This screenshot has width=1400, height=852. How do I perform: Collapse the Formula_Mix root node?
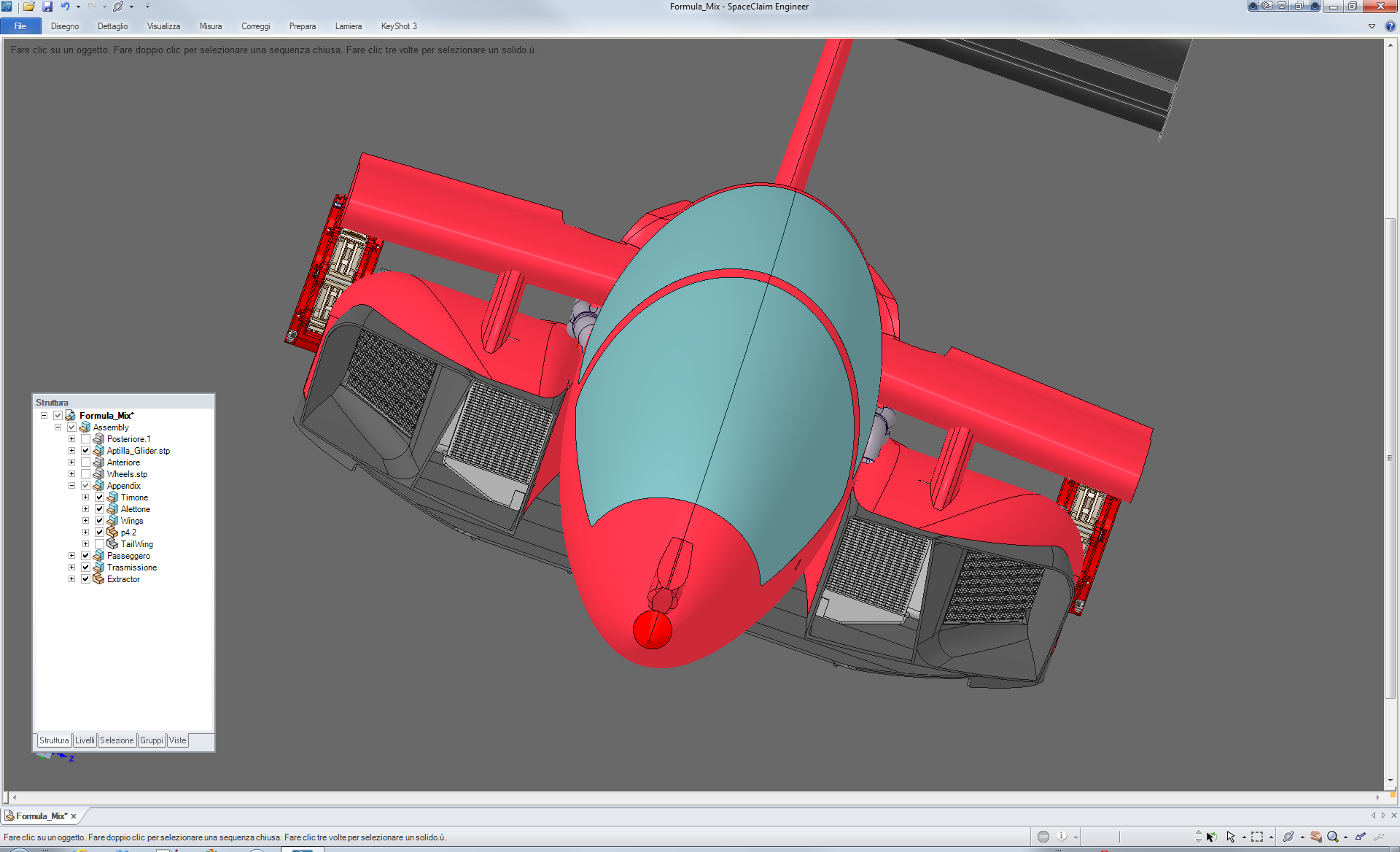(x=44, y=416)
